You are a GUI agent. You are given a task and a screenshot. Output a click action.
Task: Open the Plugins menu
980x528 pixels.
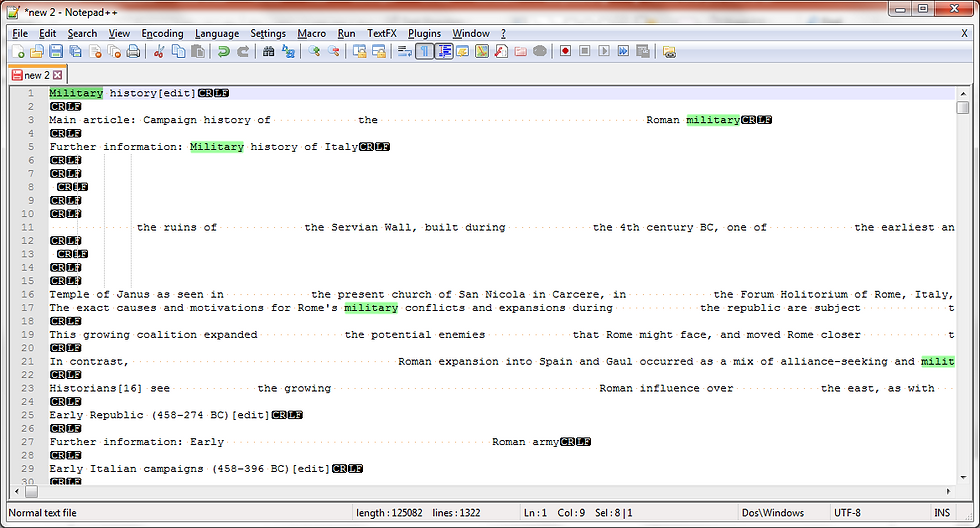(x=424, y=34)
